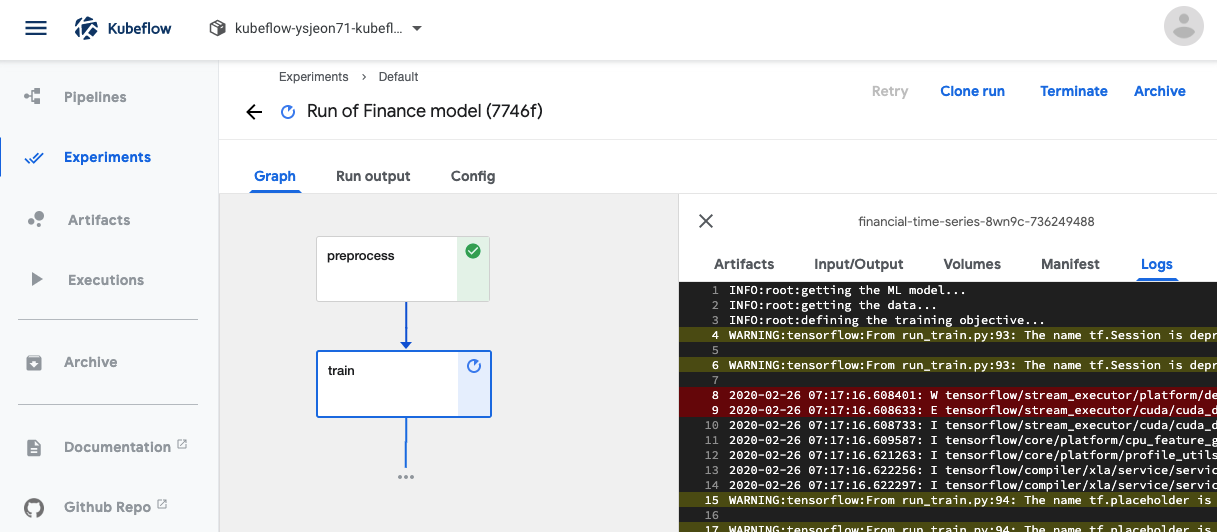
Task: Click the train node running status icon
Action: (474, 366)
